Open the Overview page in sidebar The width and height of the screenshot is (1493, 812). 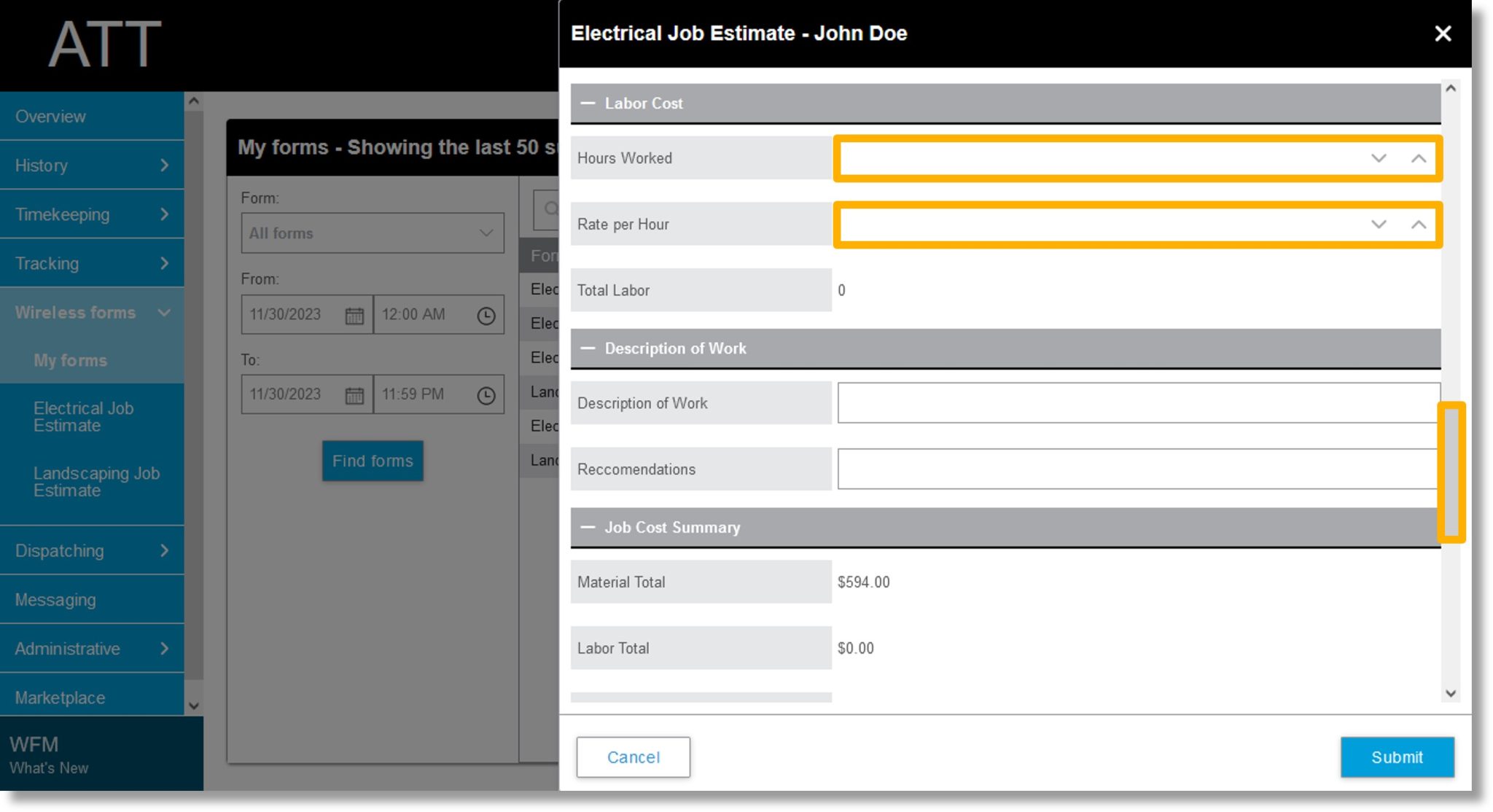(x=92, y=117)
